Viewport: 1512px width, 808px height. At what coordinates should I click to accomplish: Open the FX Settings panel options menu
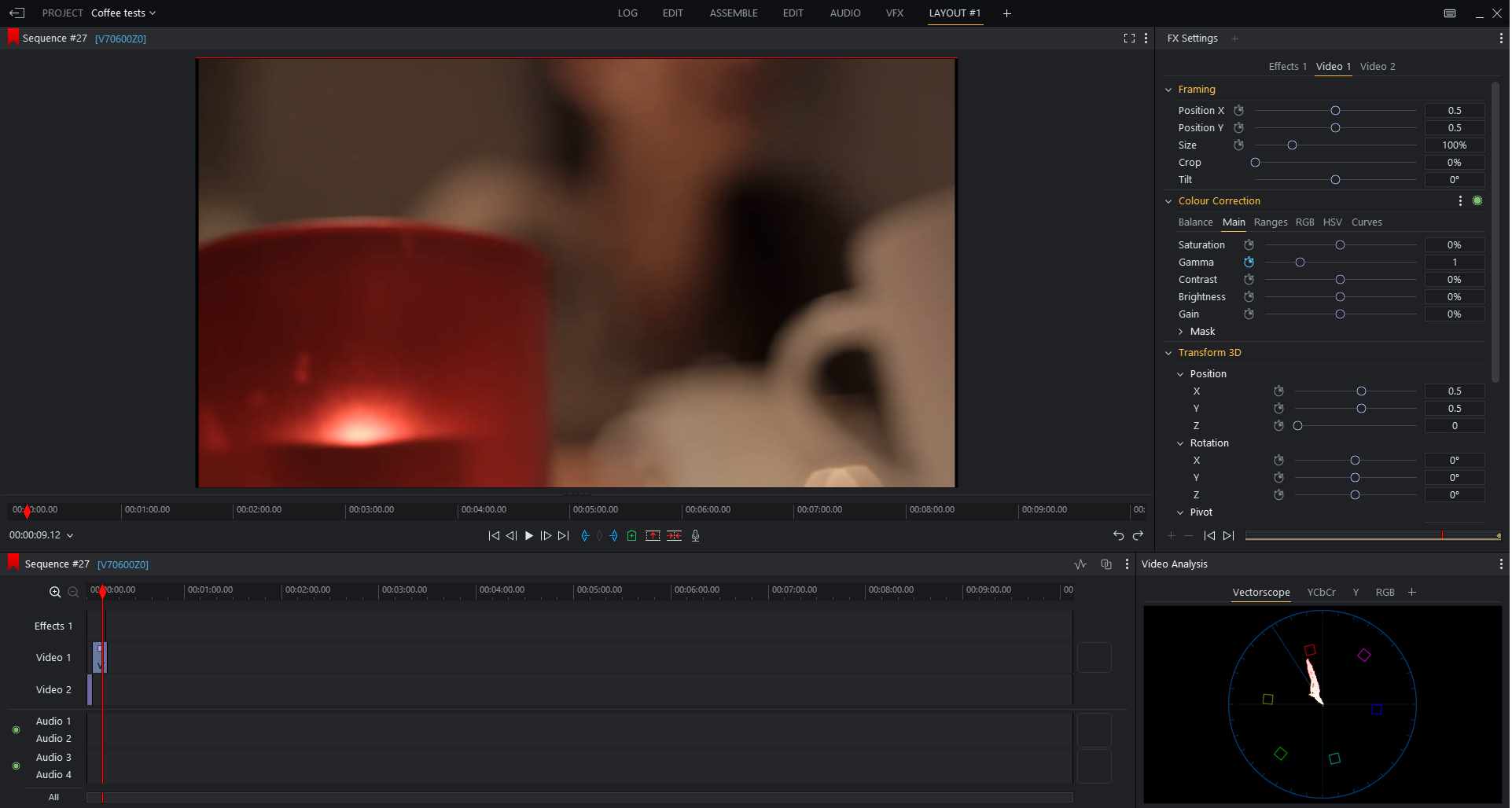point(1502,39)
